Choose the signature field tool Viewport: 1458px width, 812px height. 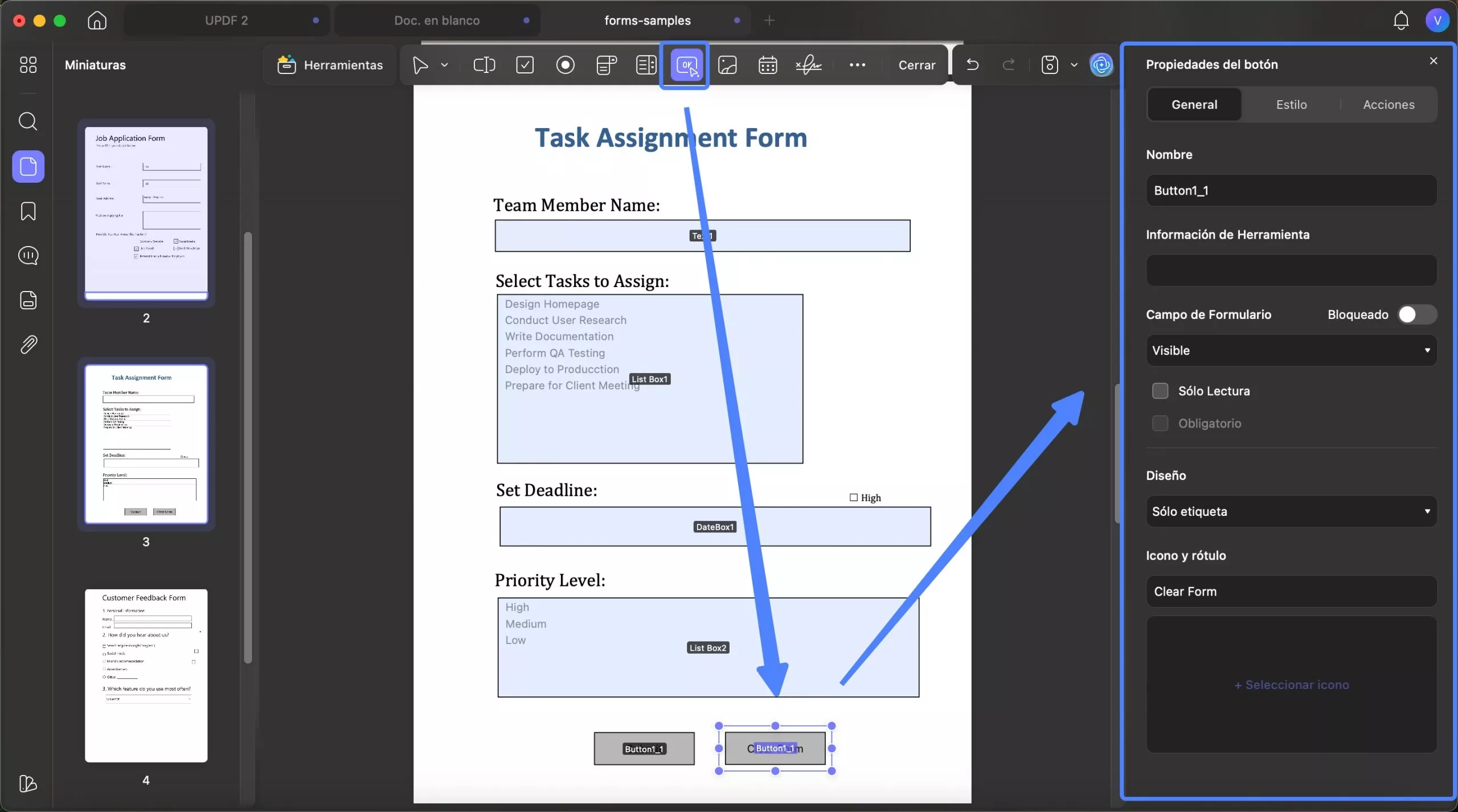click(x=808, y=65)
